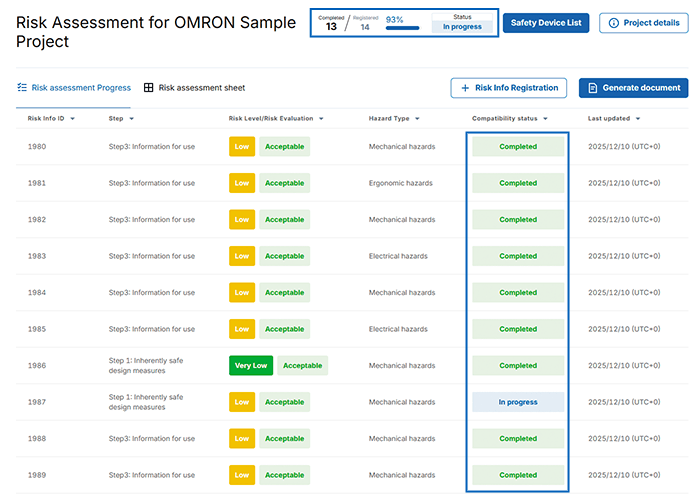
Task: Click the Very Low badge in row 1986
Action: point(251,366)
